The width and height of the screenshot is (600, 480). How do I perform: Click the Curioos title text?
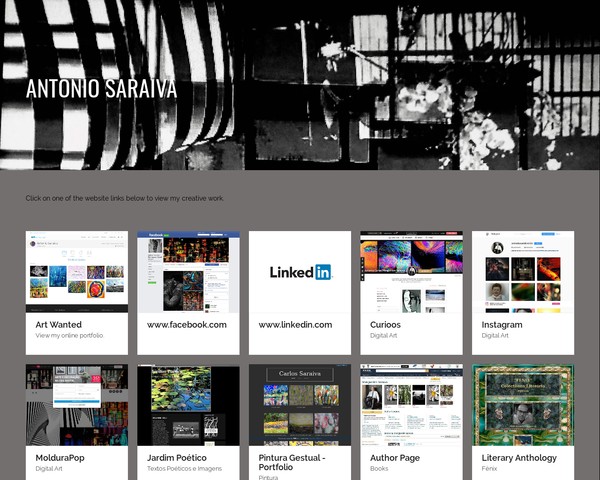(385, 325)
